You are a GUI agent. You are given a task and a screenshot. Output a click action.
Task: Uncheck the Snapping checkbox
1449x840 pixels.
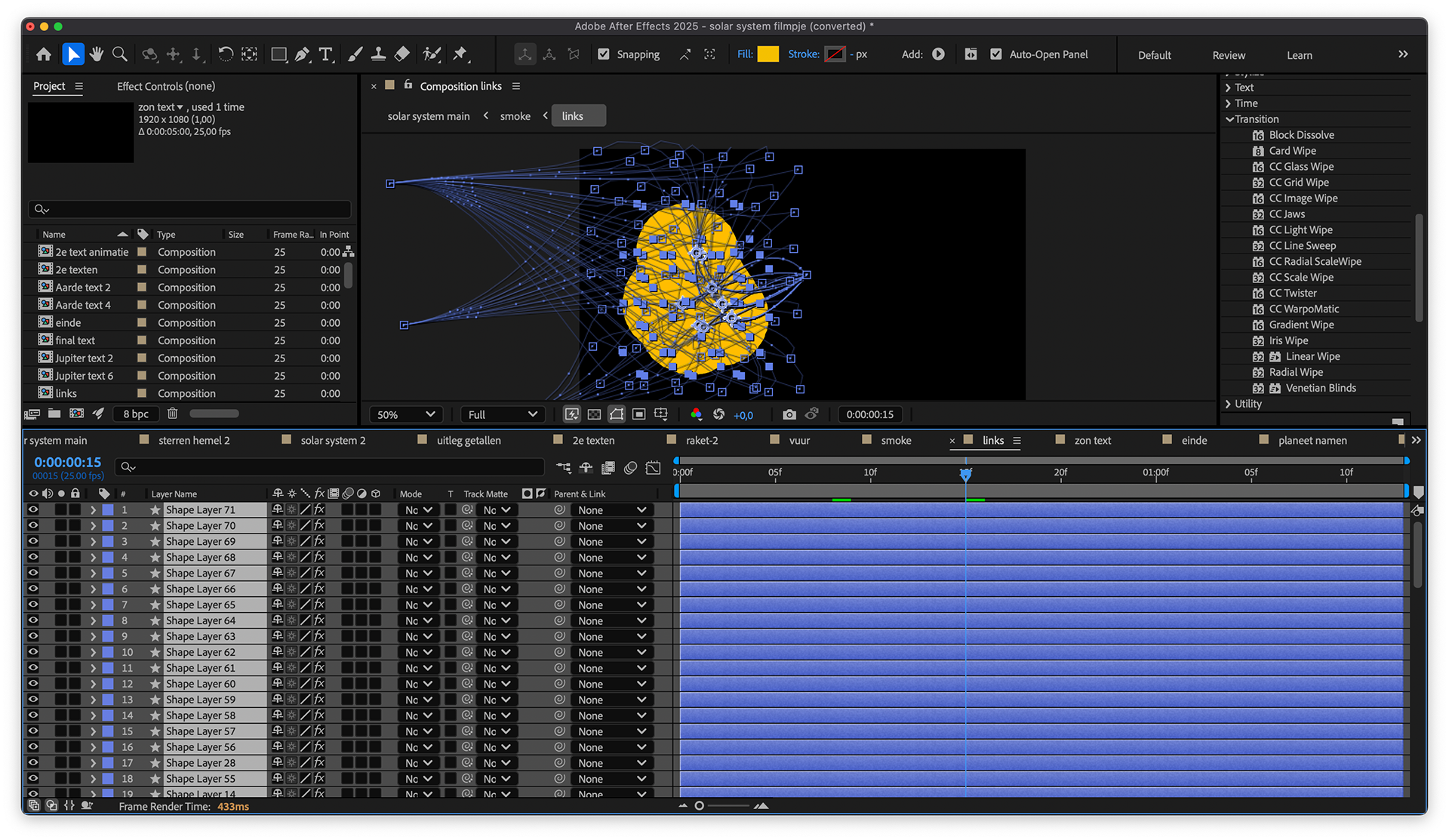(604, 54)
